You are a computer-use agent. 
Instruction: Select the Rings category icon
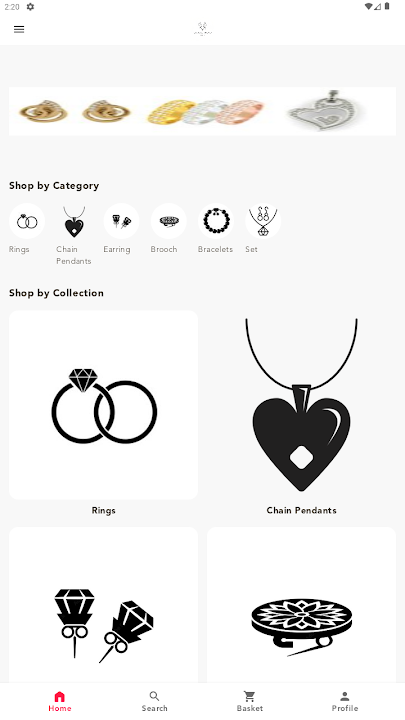coord(27,221)
